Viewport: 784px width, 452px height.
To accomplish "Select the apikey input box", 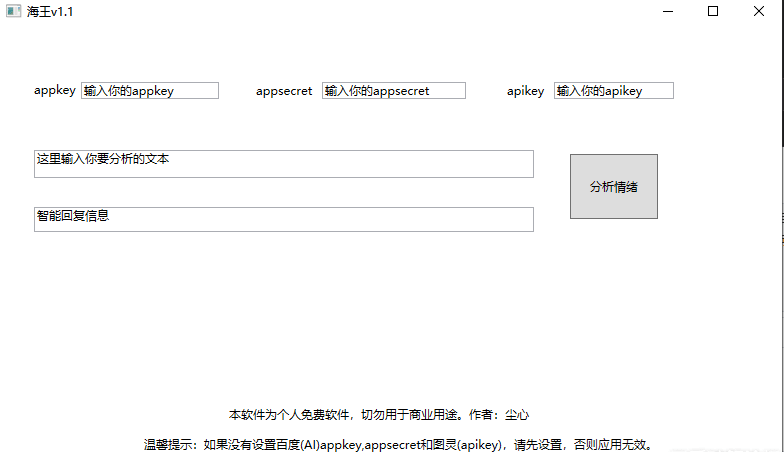I will pyautogui.click(x=613, y=91).
